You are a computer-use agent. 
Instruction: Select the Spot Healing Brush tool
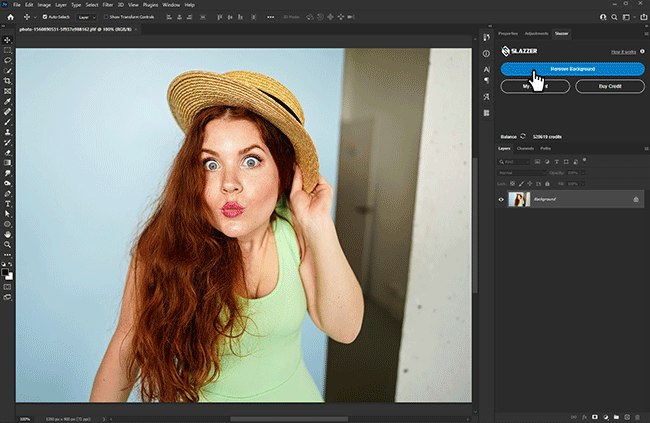[x=7, y=112]
